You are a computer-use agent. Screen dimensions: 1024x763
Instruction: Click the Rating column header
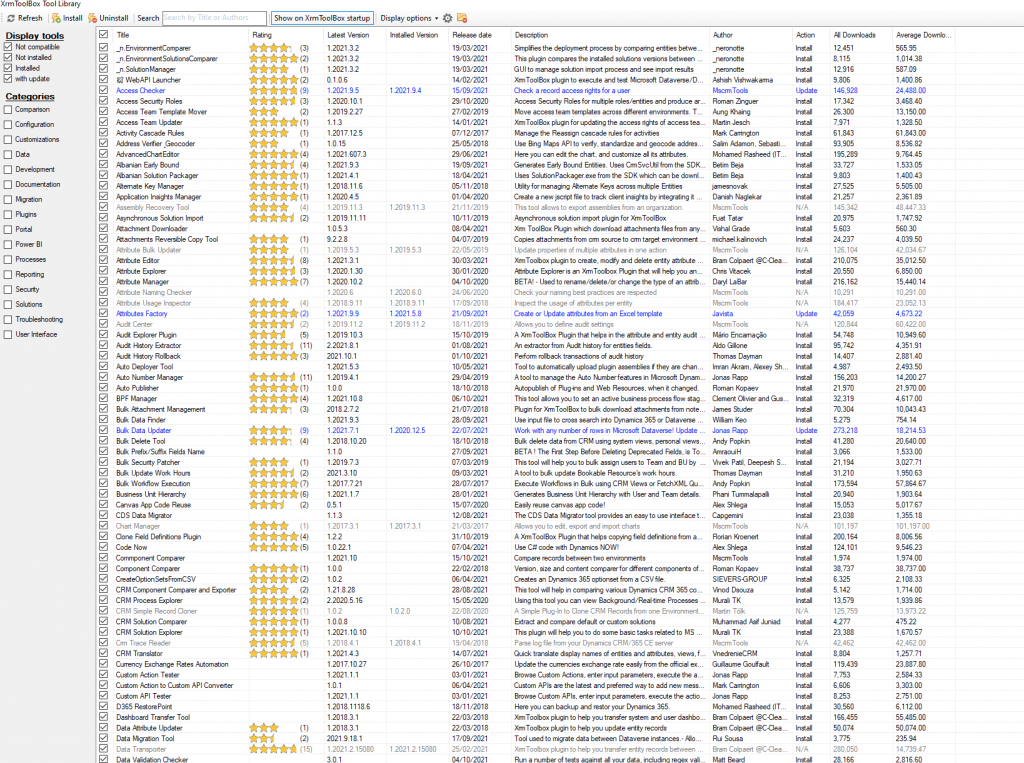pyautogui.click(x=262, y=35)
